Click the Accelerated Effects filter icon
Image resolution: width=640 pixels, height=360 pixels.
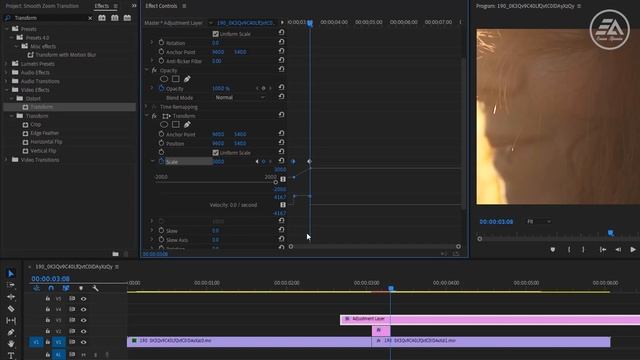coord(102,18)
